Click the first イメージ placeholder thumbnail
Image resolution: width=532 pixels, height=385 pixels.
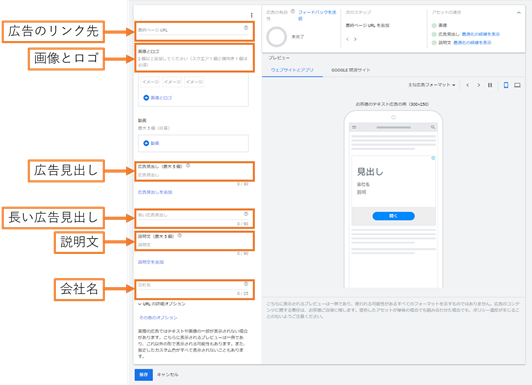pyautogui.click(x=150, y=82)
